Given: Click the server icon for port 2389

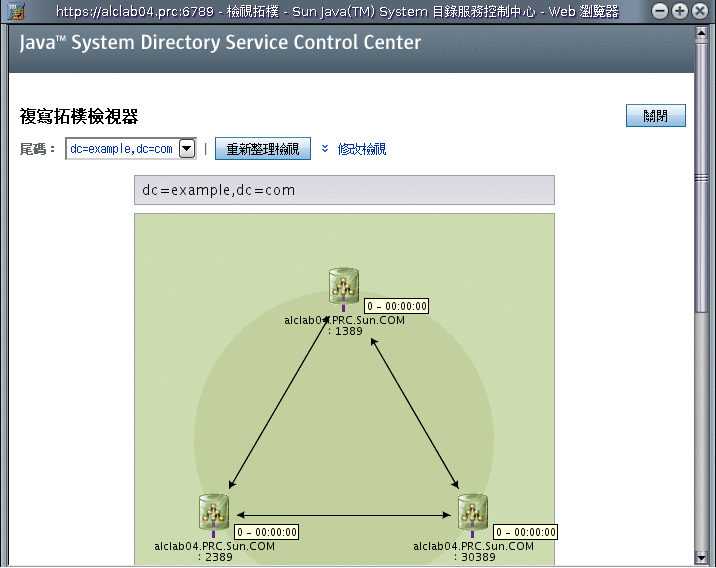Looking at the screenshot, I should (x=214, y=512).
